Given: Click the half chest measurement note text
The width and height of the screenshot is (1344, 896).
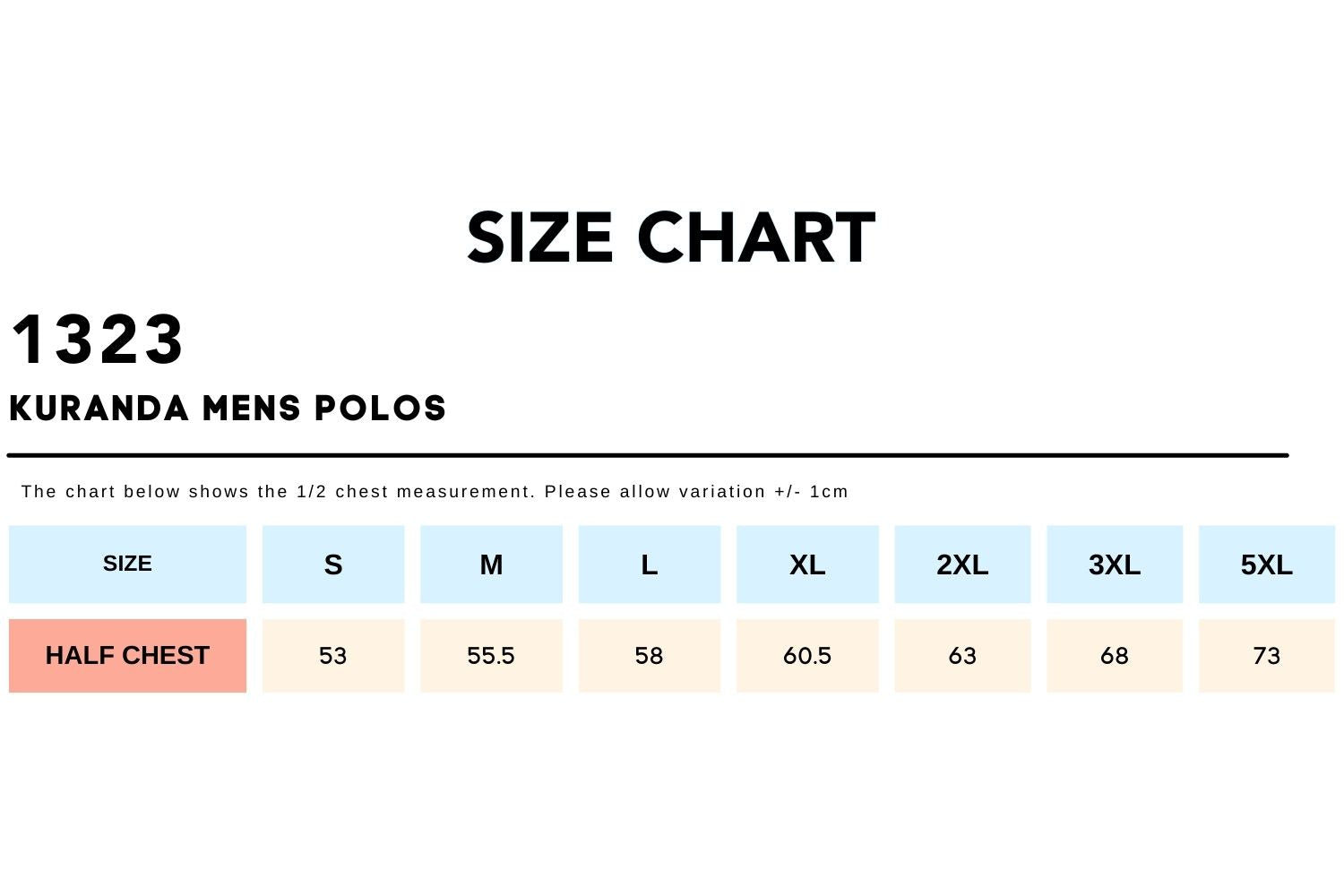Looking at the screenshot, I should 435,492.
